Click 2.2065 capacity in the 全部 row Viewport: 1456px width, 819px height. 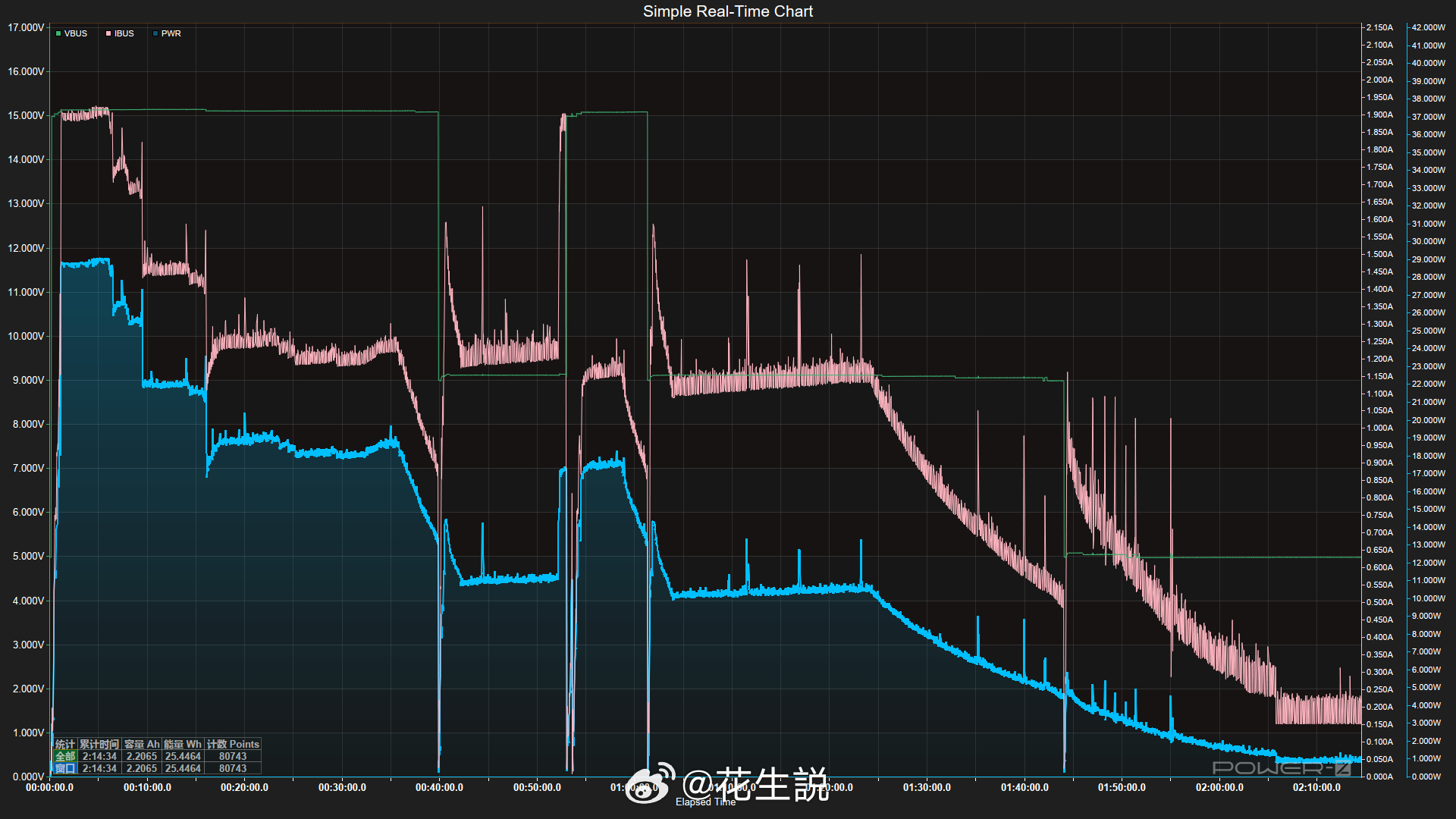(x=142, y=756)
